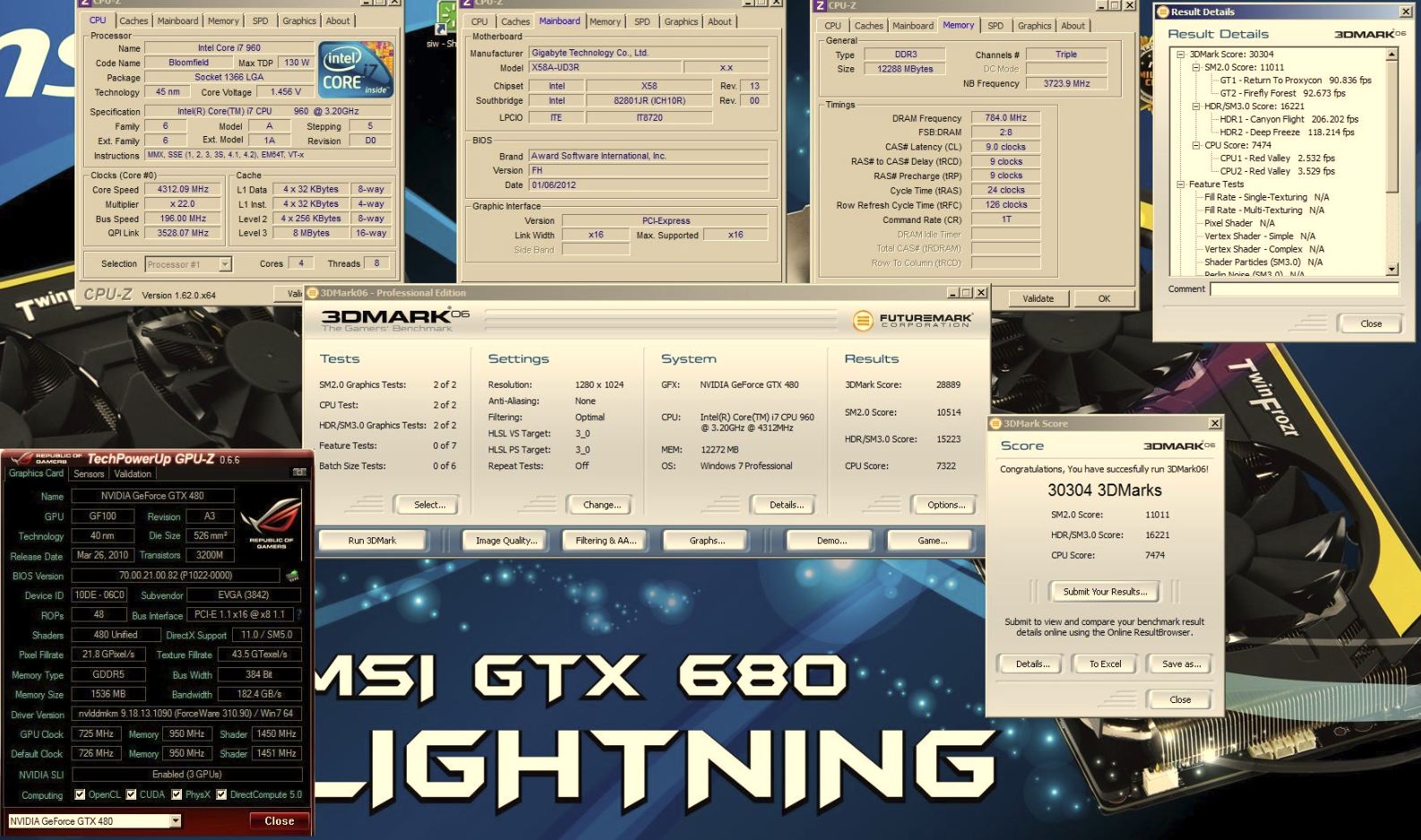Click the Graphs... button
This screenshot has width=1421, height=840.
pos(707,541)
